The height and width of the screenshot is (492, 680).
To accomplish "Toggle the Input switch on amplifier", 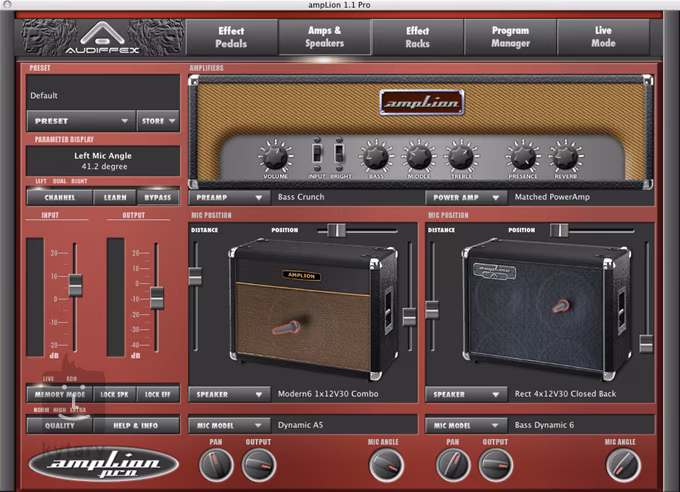I will [317, 155].
